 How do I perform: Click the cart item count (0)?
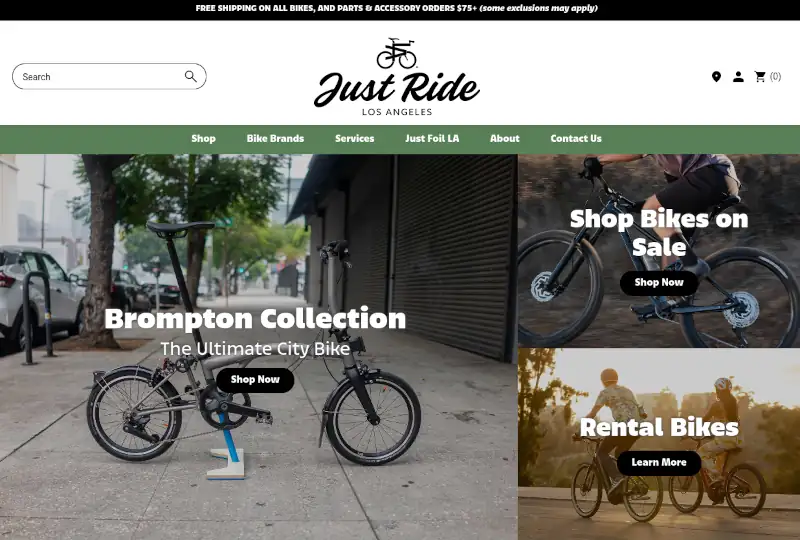point(776,77)
